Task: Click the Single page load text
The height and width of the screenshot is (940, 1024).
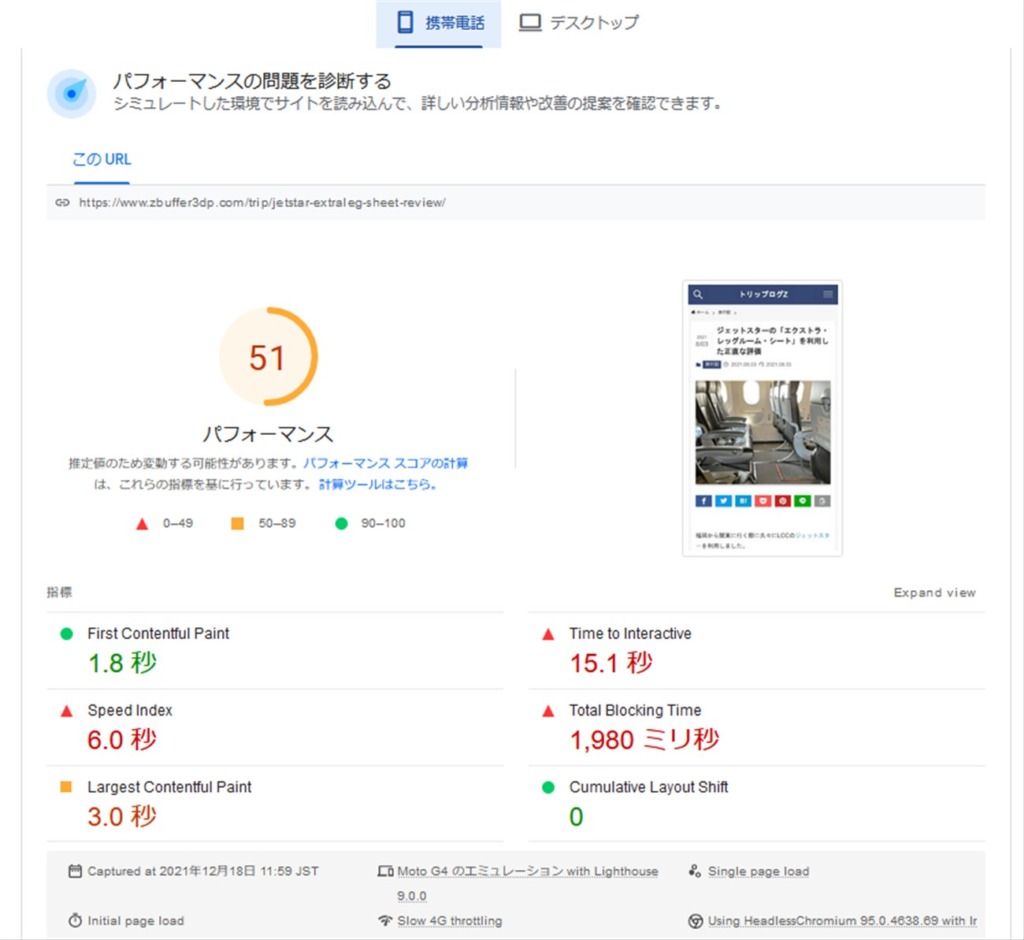Action: [x=758, y=871]
